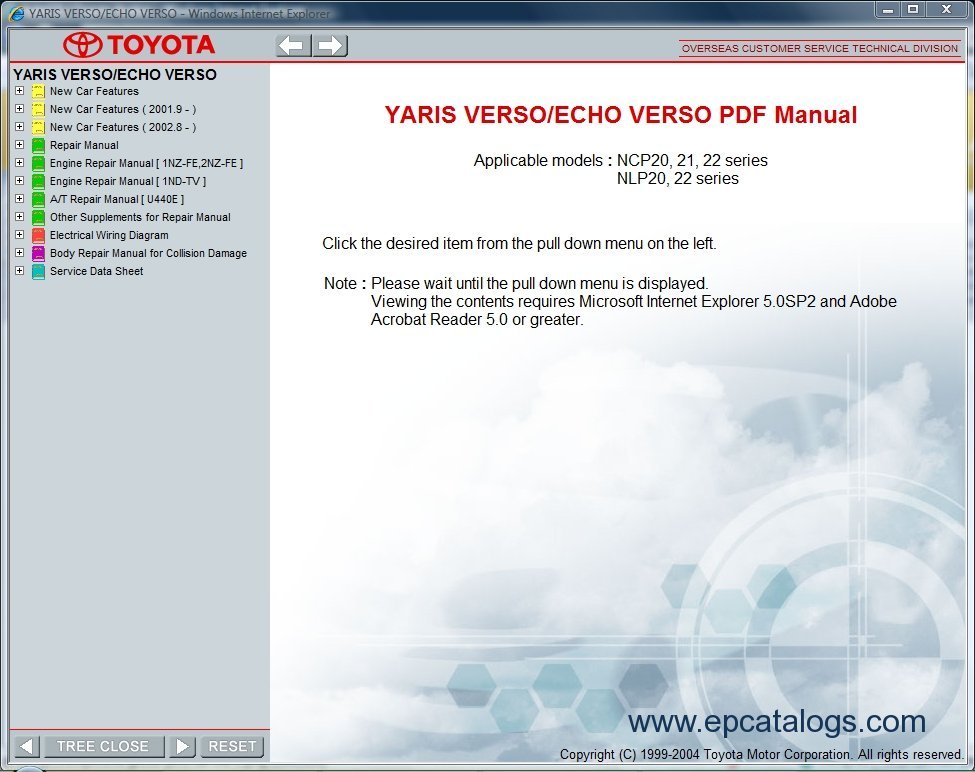Click the teal book icon for Service Data Sheet

[38, 272]
